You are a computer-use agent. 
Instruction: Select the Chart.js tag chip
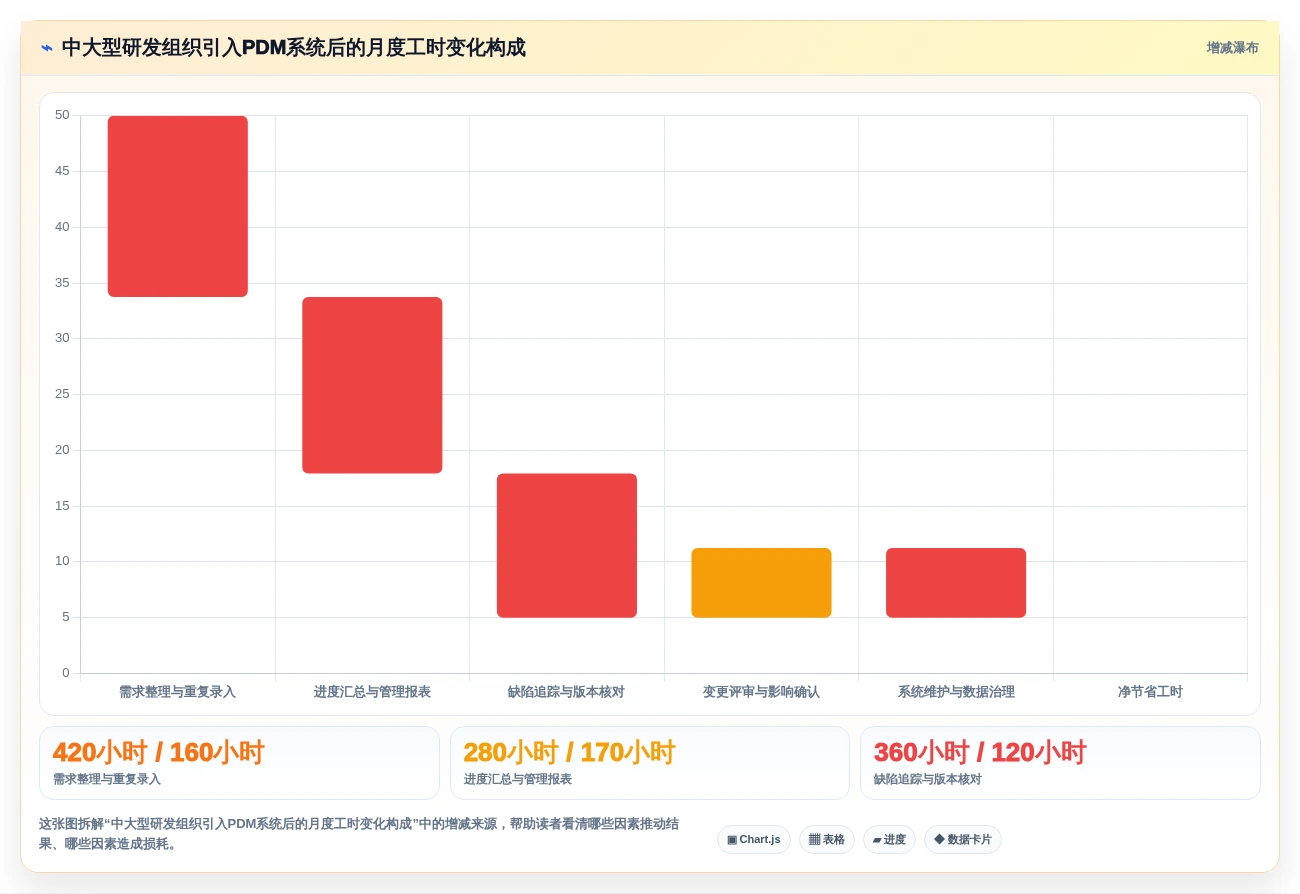click(754, 840)
